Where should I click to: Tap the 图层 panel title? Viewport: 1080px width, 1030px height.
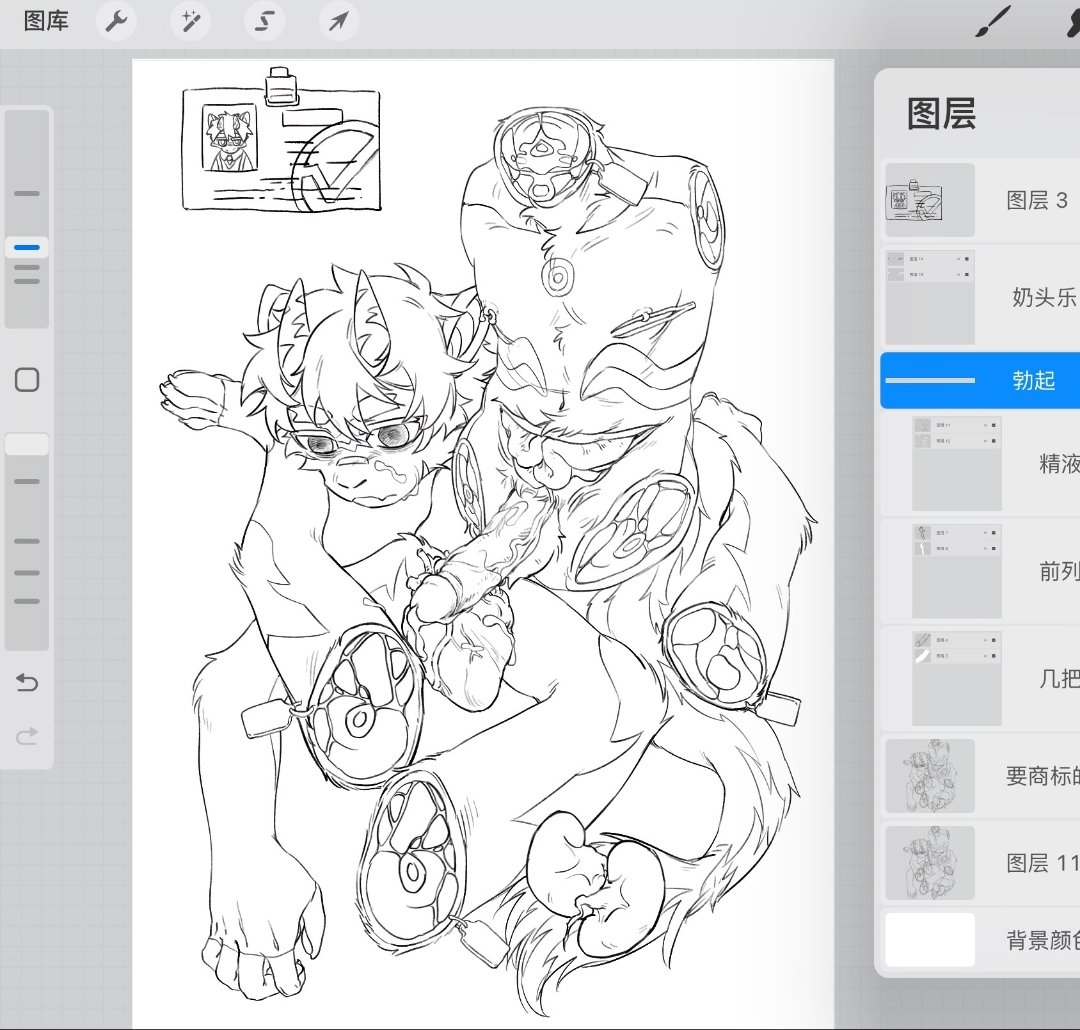[x=941, y=114]
